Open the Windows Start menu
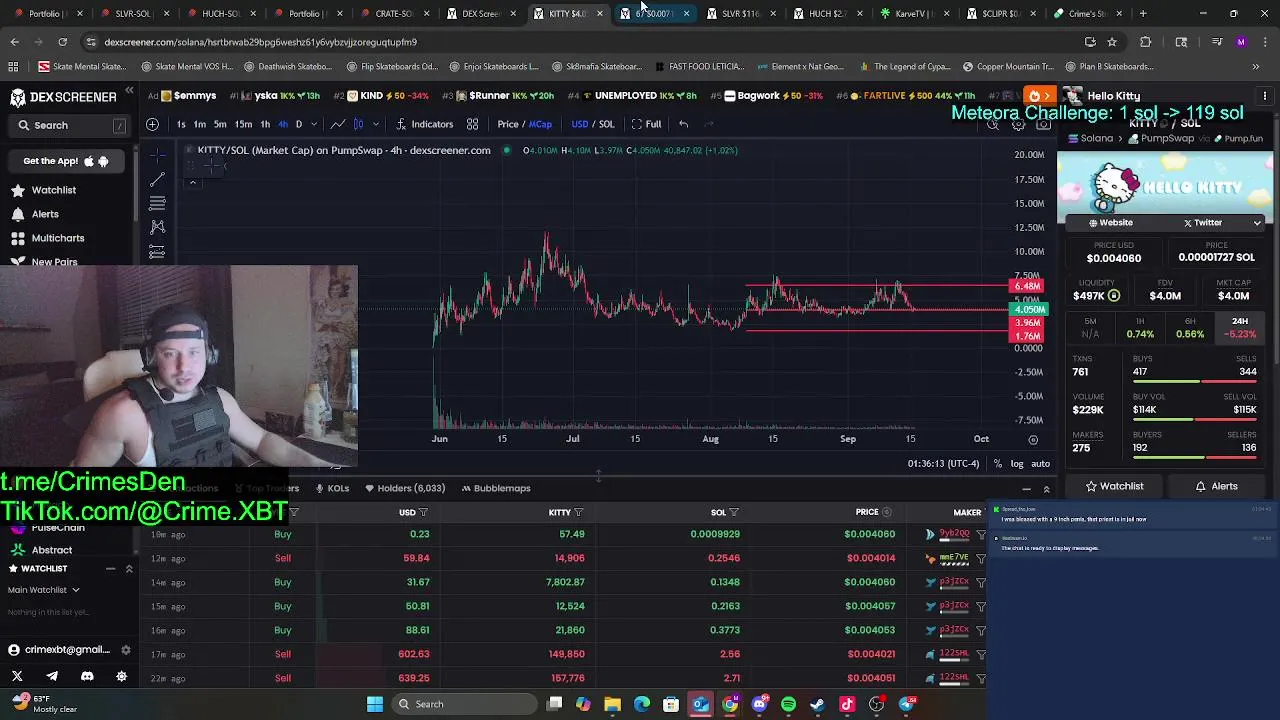Viewport: 1280px width, 720px height. click(375, 704)
